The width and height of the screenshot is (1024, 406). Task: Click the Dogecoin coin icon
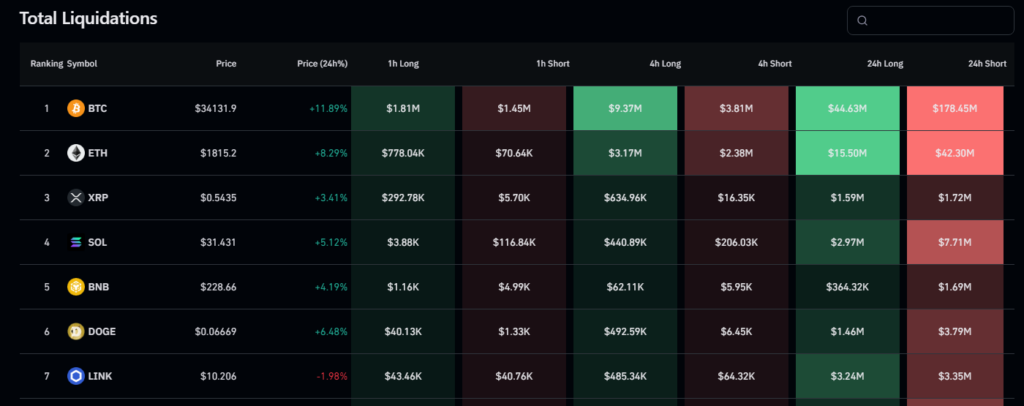pyautogui.click(x=76, y=331)
